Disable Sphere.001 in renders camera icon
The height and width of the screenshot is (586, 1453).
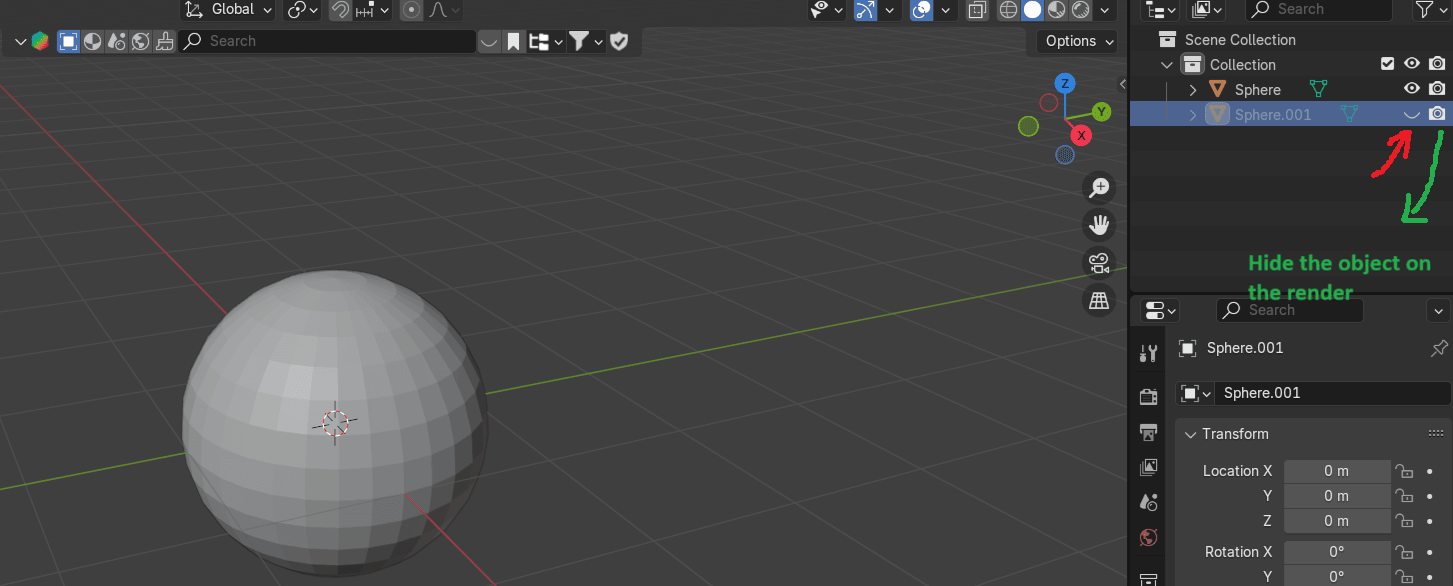[x=1437, y=114]
